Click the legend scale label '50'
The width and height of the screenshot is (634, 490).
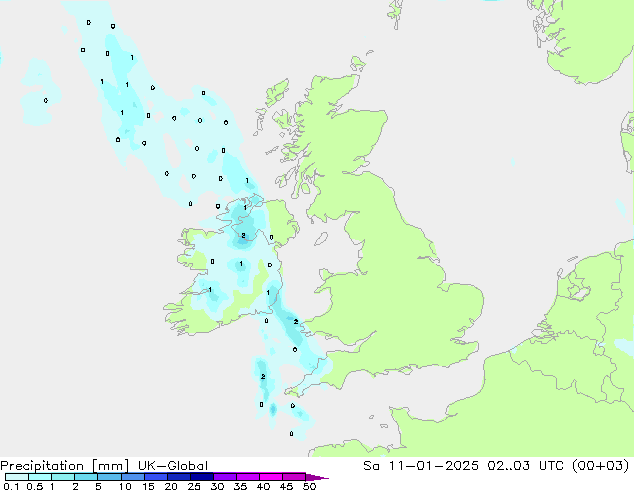[309, 486]
